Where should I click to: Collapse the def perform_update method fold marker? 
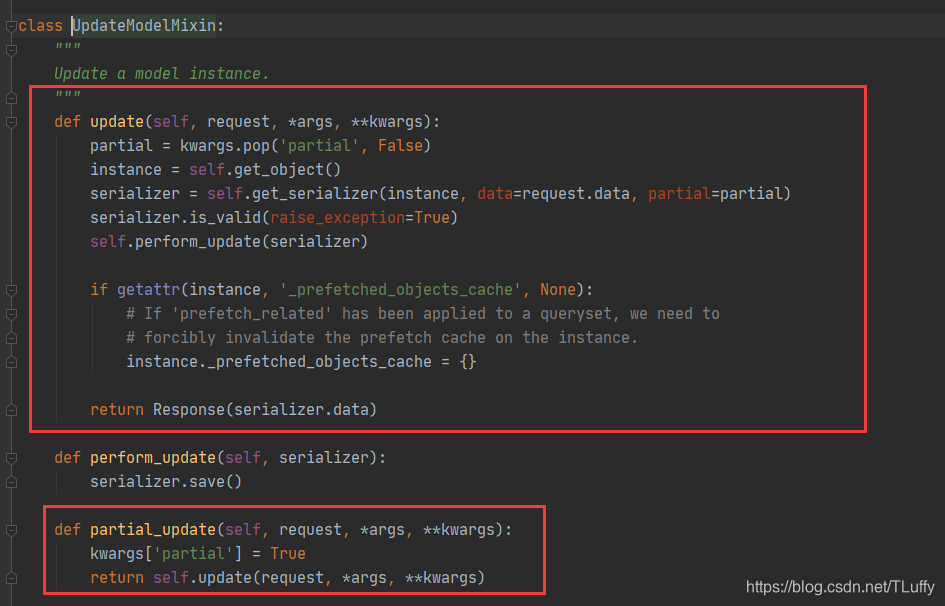coord(11,458)
